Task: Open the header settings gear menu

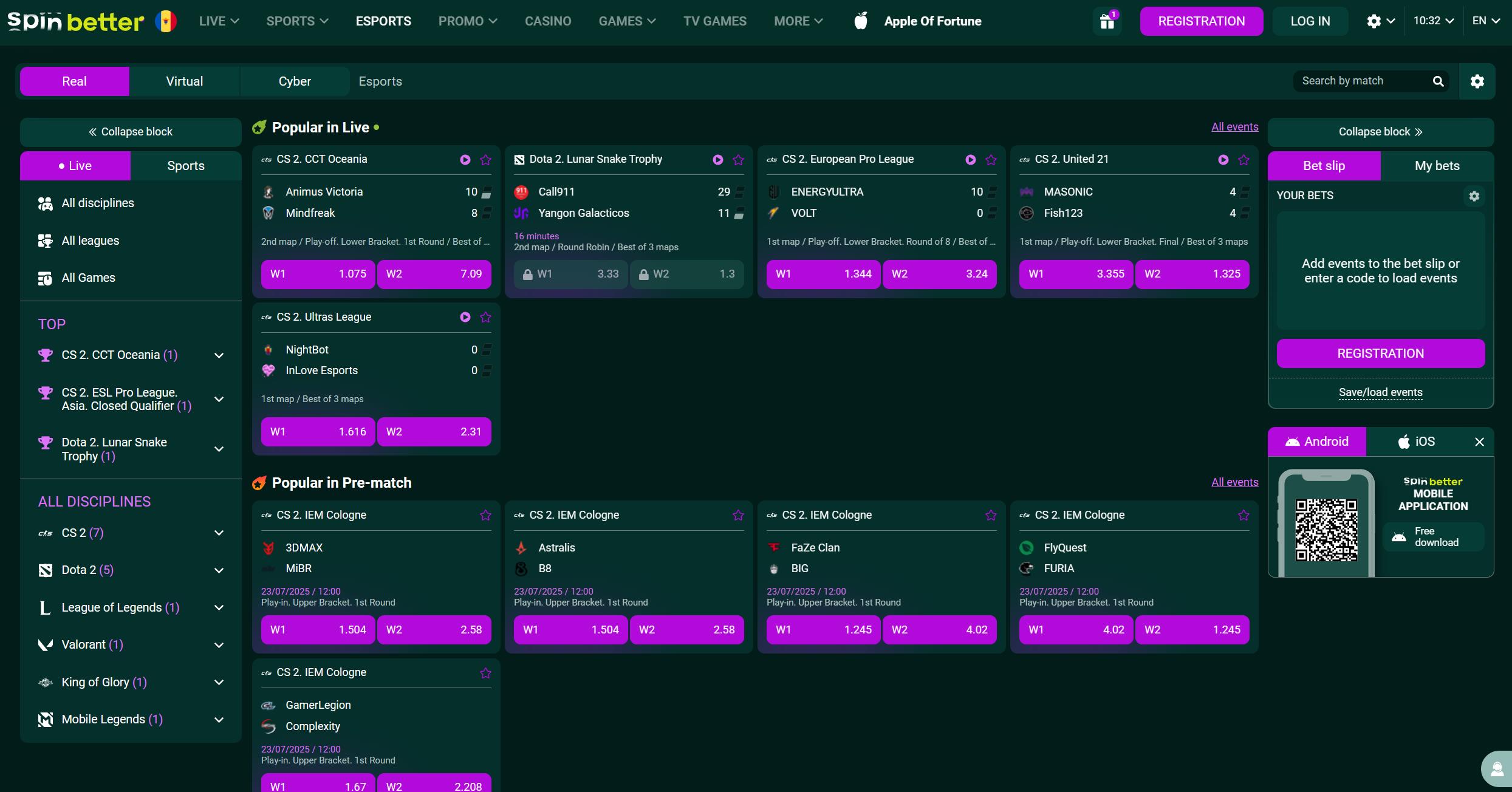Action: 1381,21
